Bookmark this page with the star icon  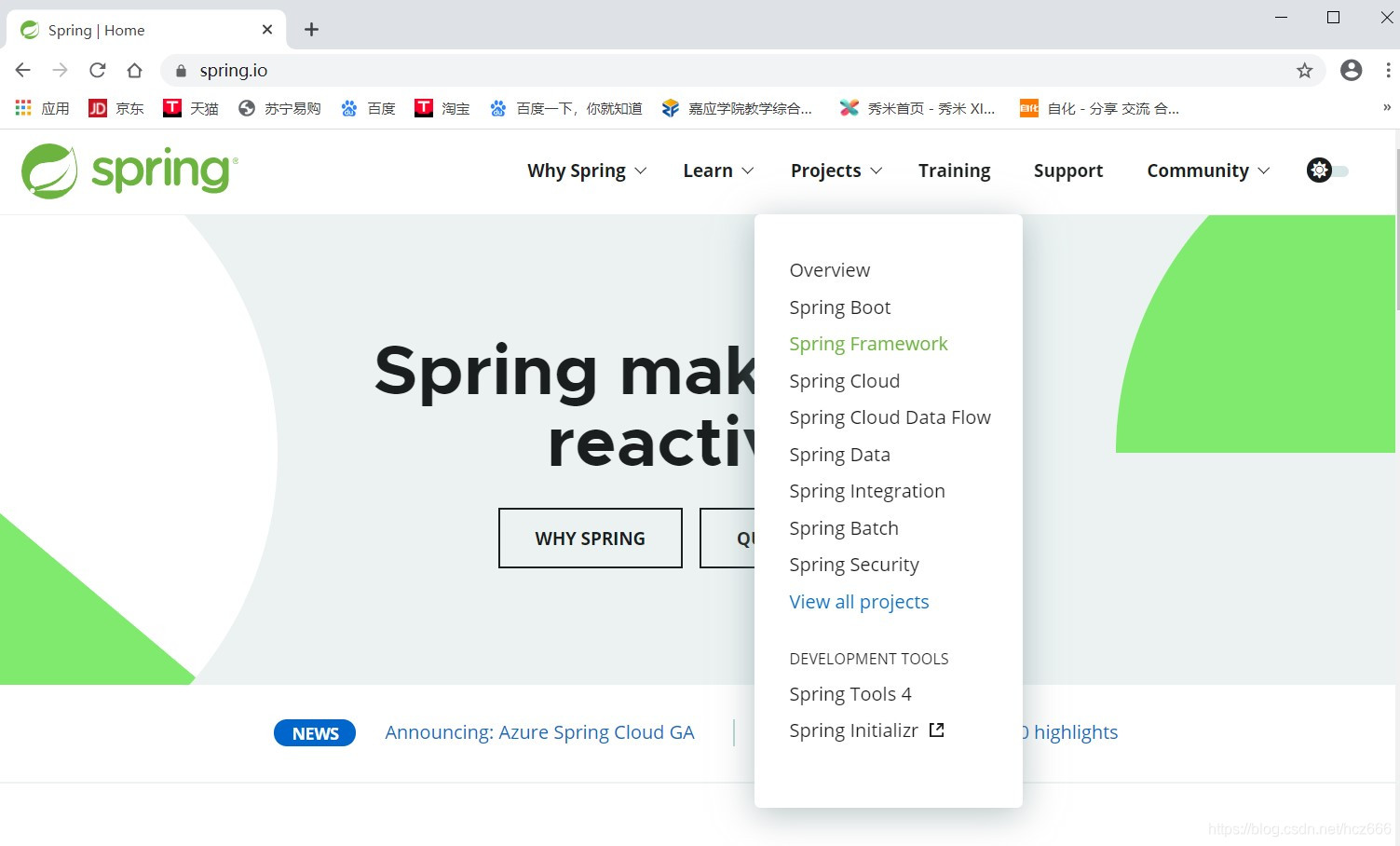(x=1304, y=71)
